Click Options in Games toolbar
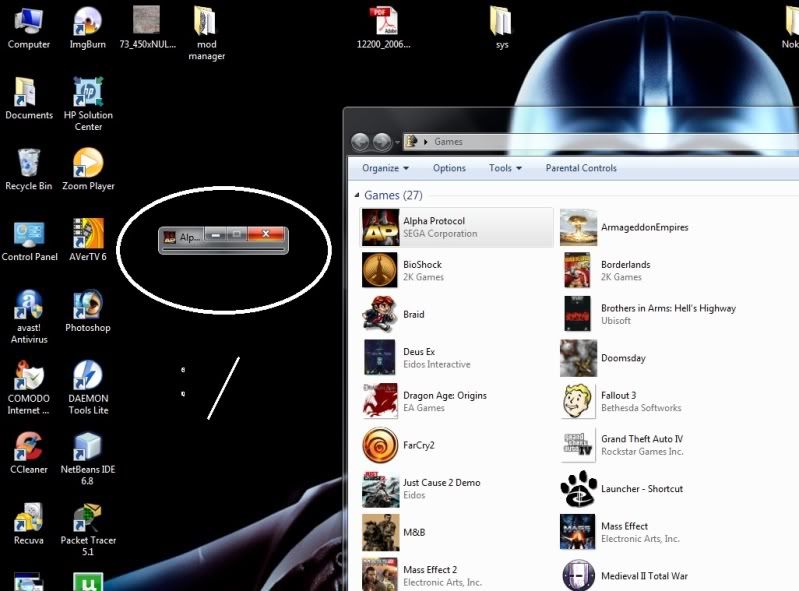 tap(449, 168)
